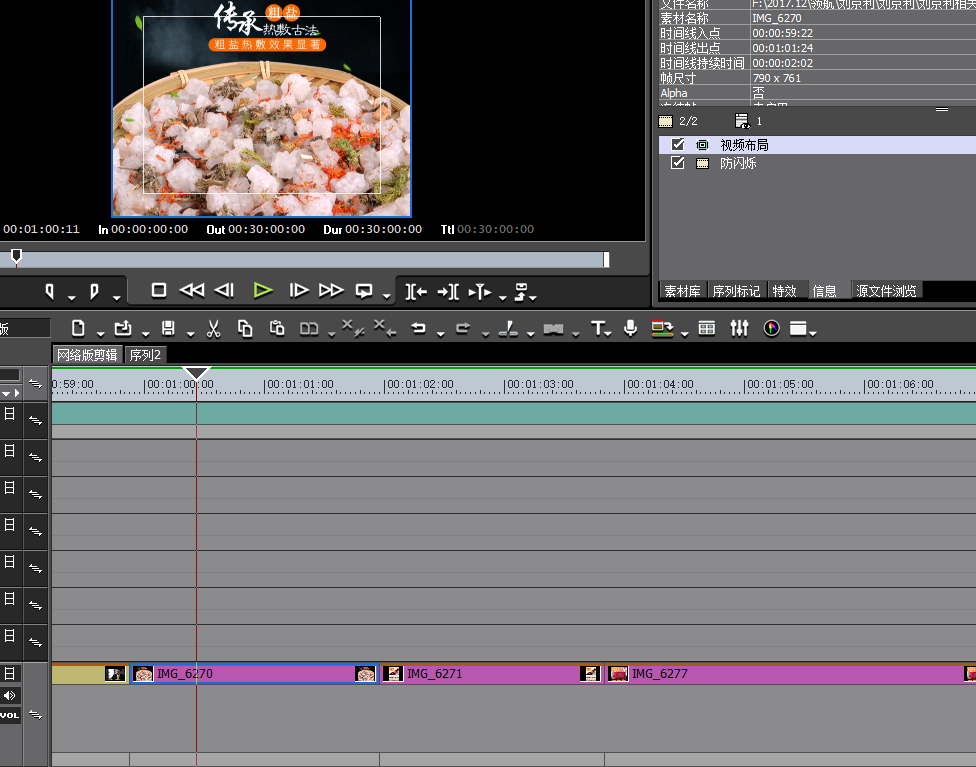Save the project with the floppy disk icon
This screenshot has height=767, width=976.
(168, 328)
